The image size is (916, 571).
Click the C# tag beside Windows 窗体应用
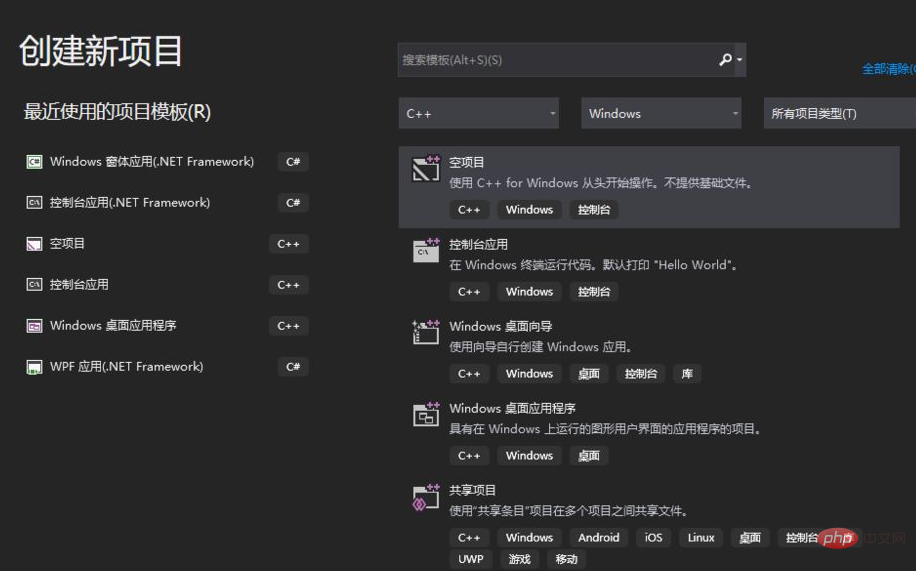293,162
